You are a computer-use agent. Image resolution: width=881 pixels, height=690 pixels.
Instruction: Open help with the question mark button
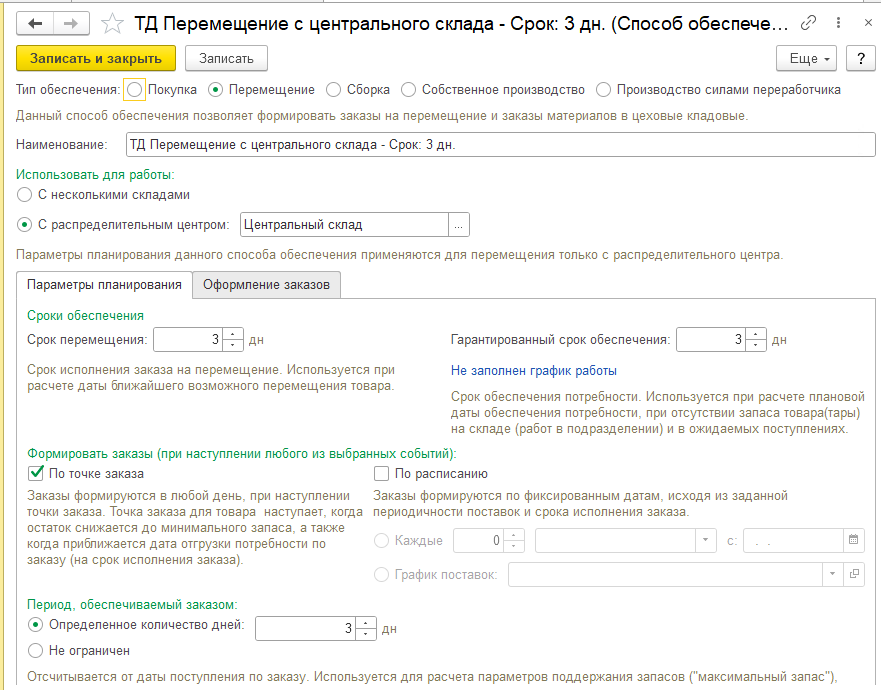coord(861,58)
